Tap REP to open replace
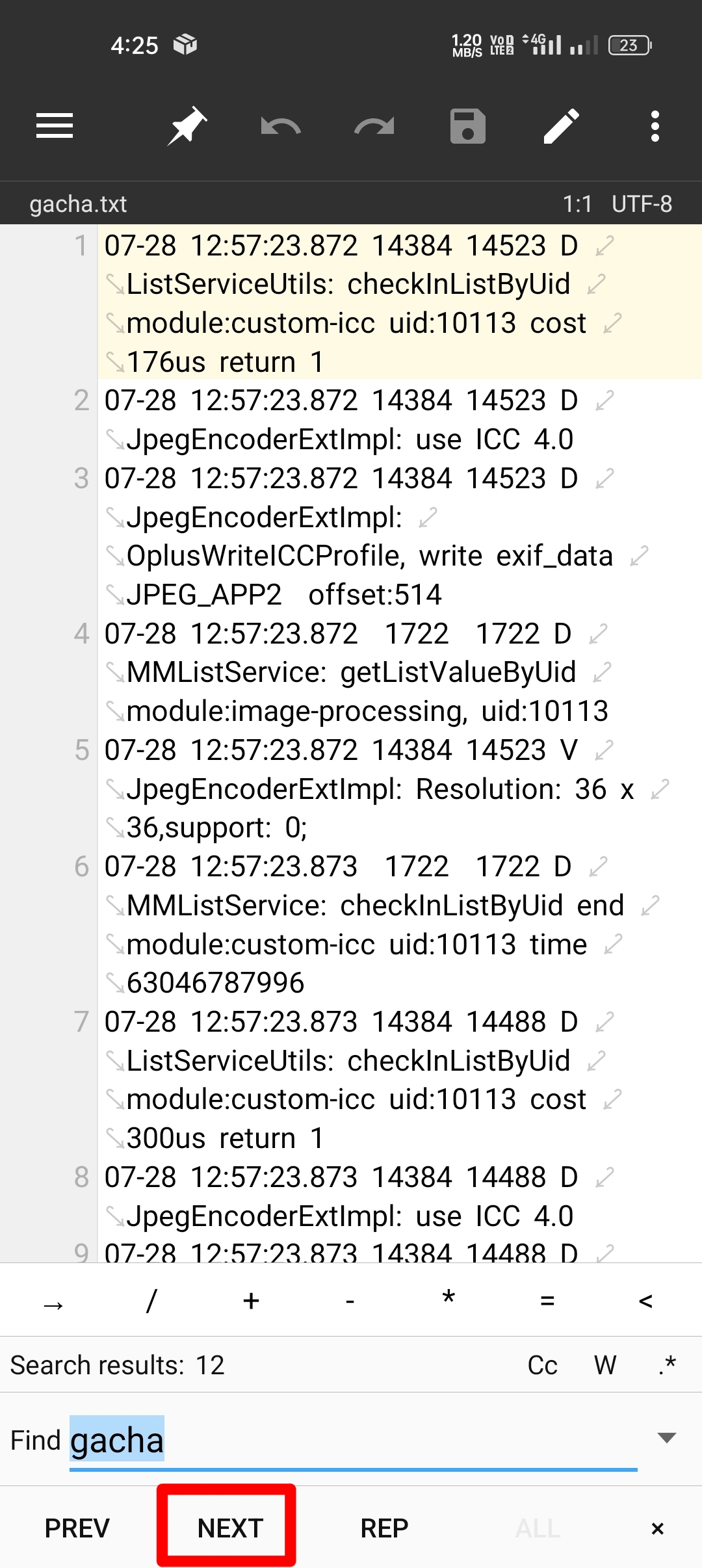The height and width of the screenshot is (1568, 702). point(384,1528)
